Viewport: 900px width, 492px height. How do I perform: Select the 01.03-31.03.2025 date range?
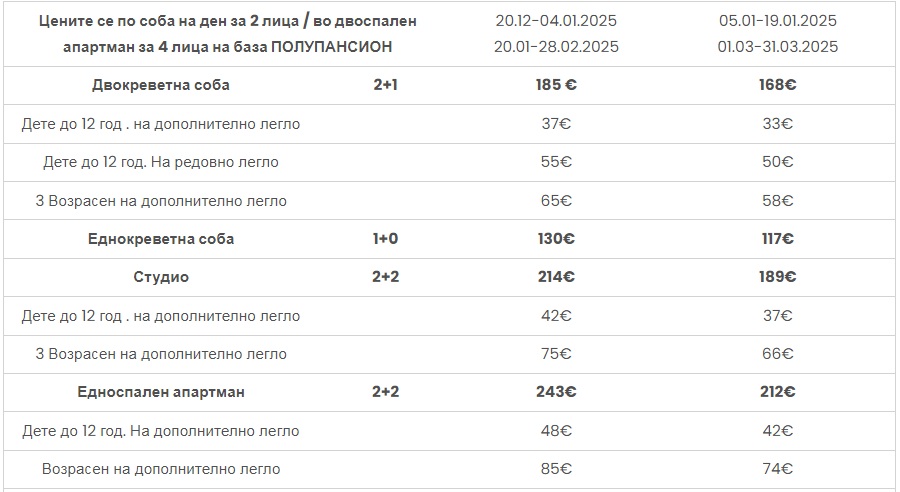(777, 47)
